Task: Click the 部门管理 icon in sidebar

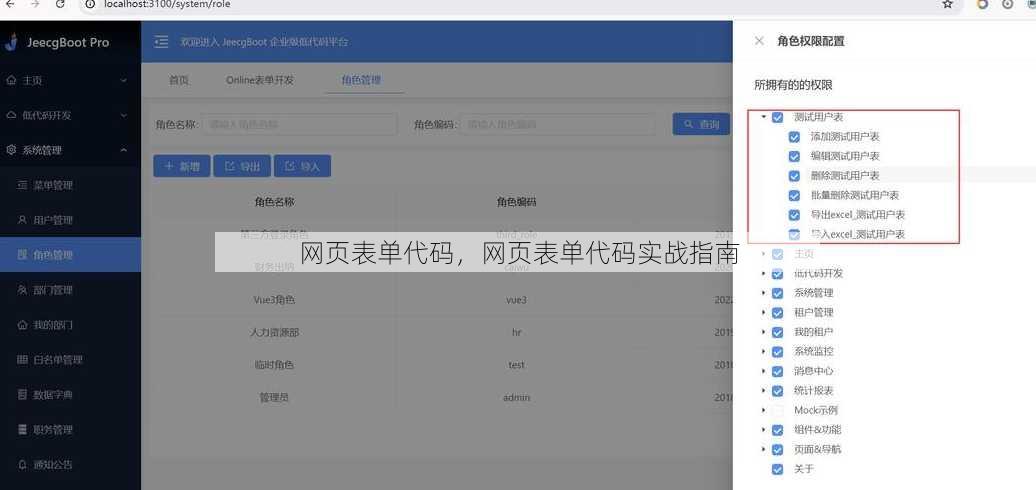Action: 22,290
